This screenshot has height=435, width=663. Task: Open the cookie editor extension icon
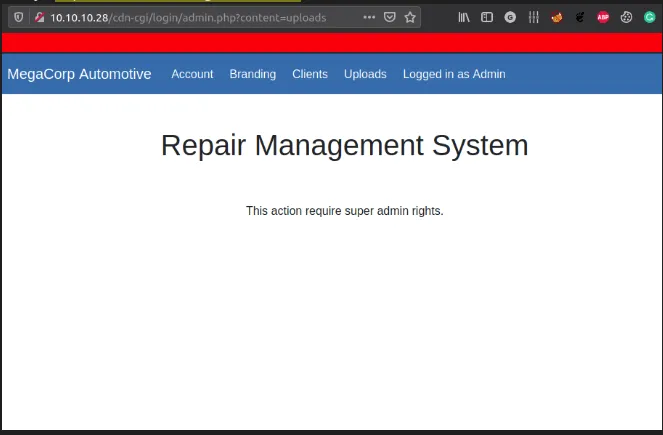pyautogui.click(x=626, y=17)
